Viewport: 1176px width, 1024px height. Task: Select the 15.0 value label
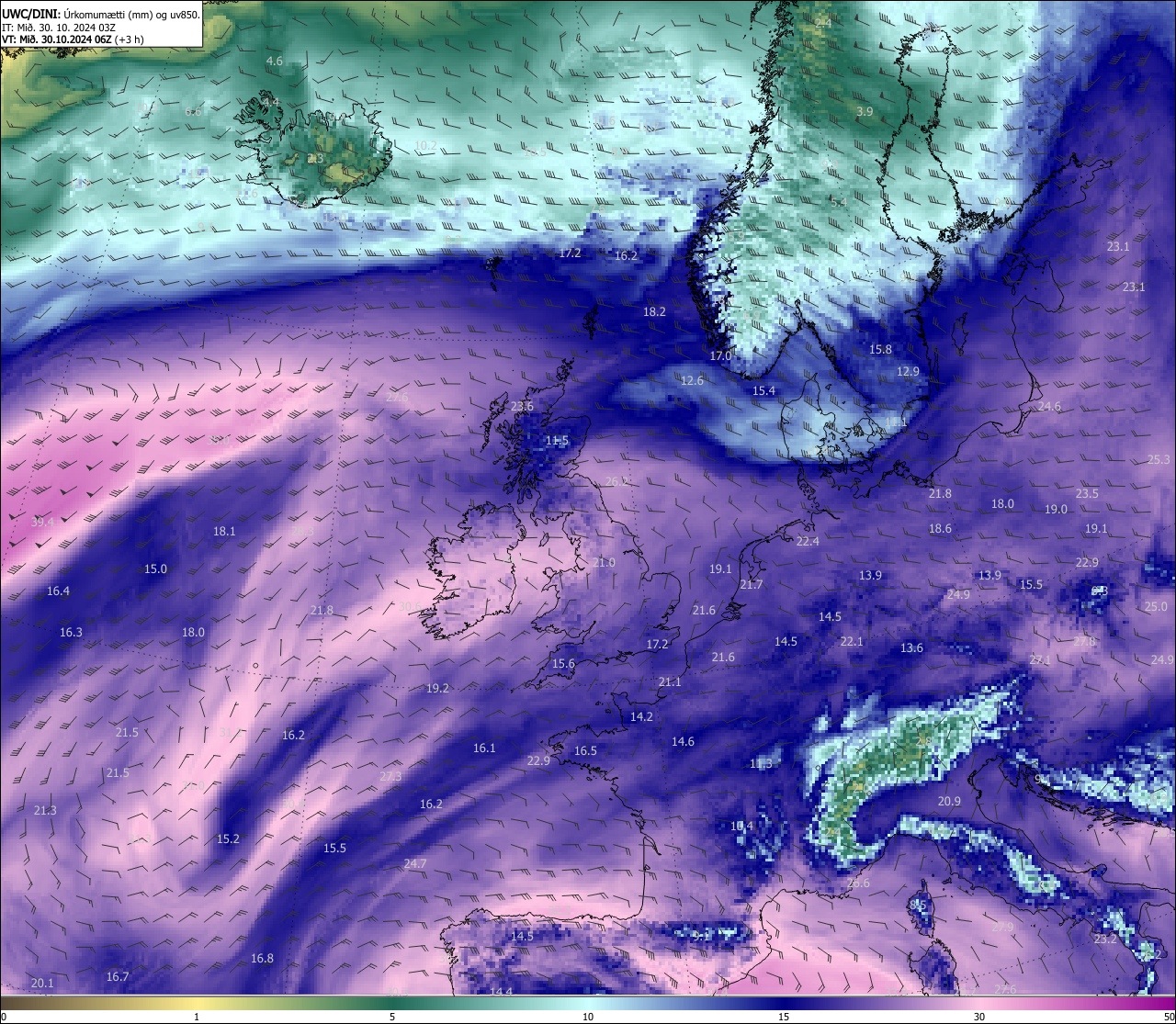(156, 568)
